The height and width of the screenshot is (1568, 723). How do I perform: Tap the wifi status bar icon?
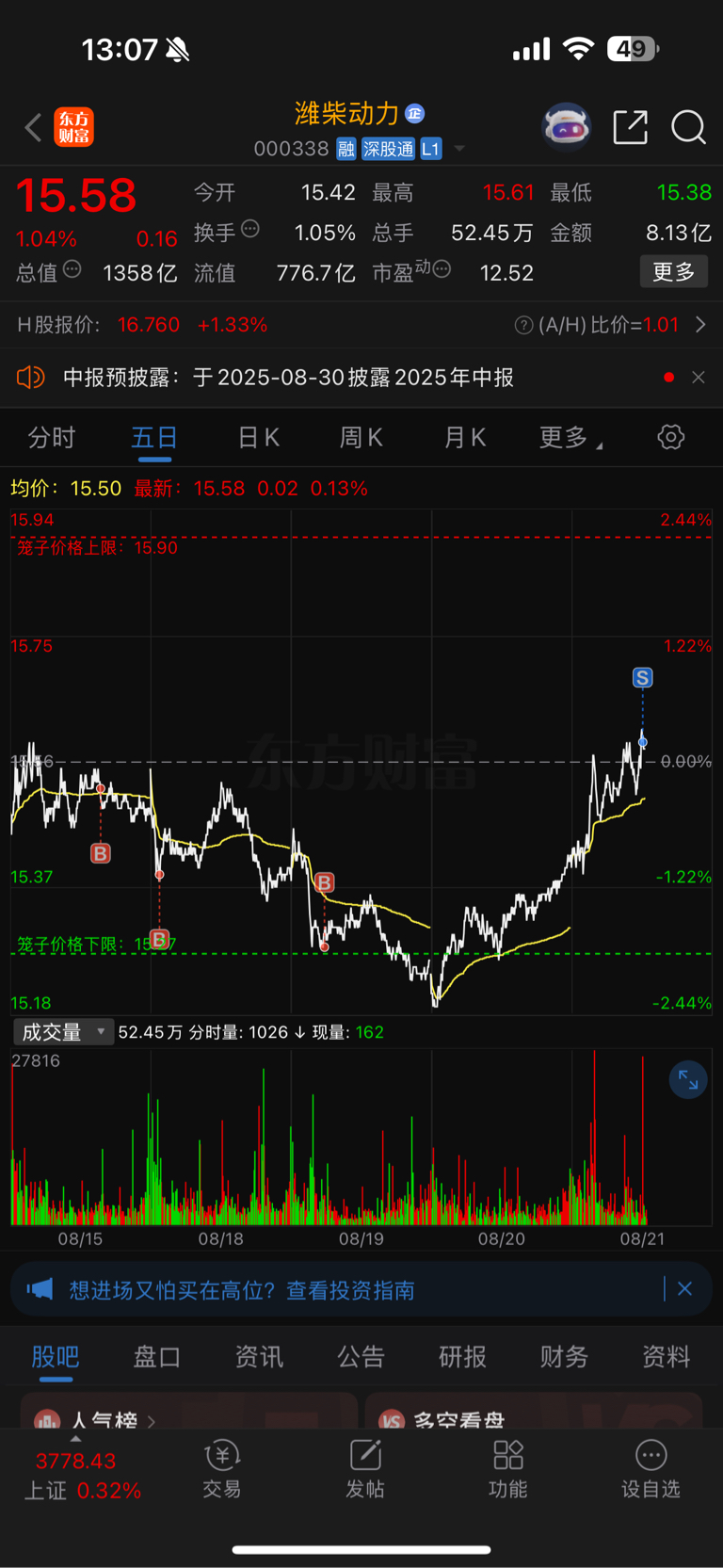tap(578, 49)
